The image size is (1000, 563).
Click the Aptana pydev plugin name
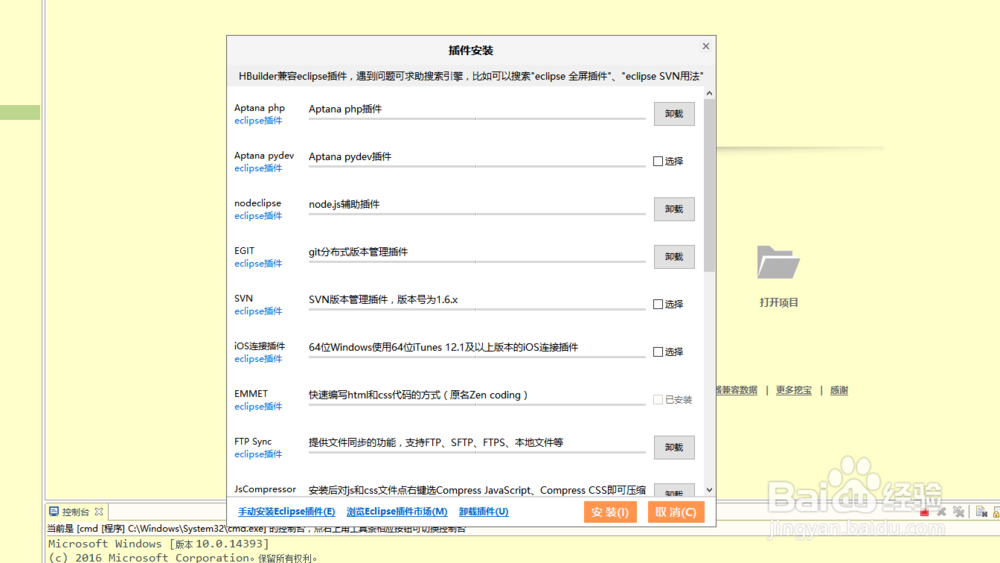pos(264,156)
